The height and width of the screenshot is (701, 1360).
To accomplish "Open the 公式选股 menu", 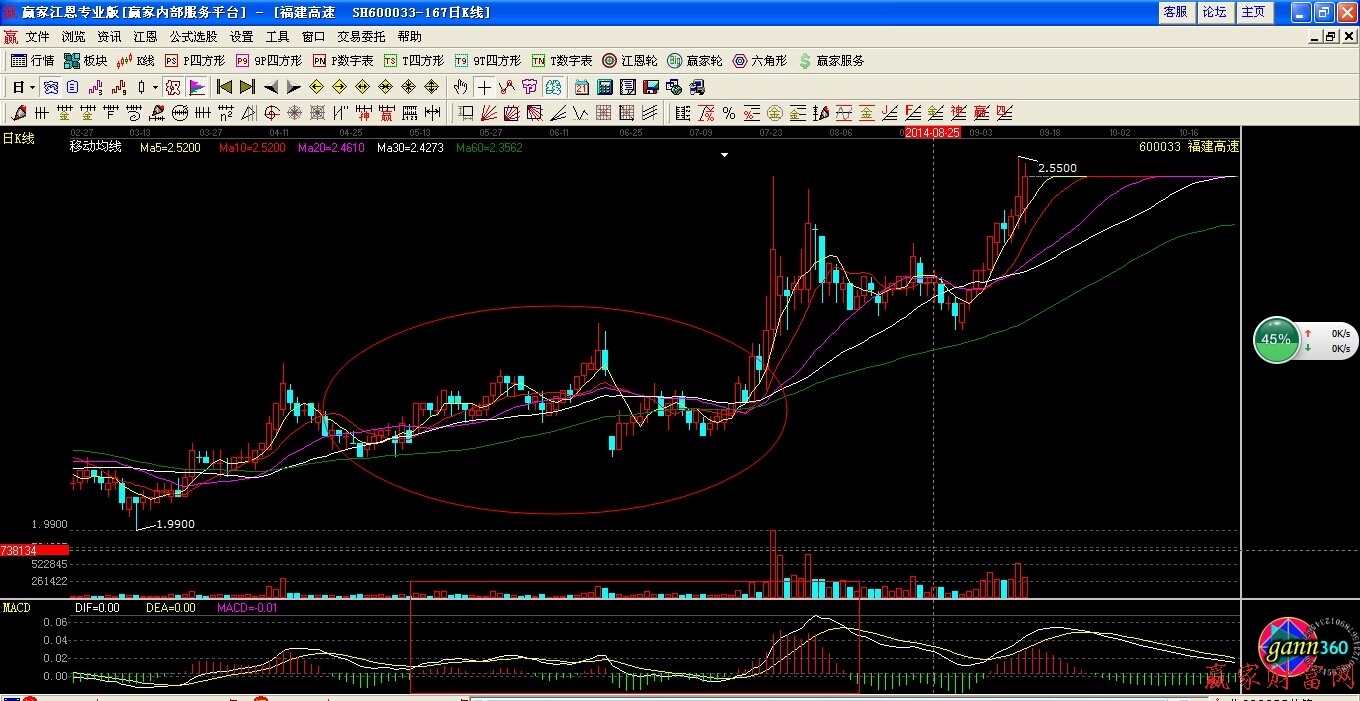I will coord(193,37).
